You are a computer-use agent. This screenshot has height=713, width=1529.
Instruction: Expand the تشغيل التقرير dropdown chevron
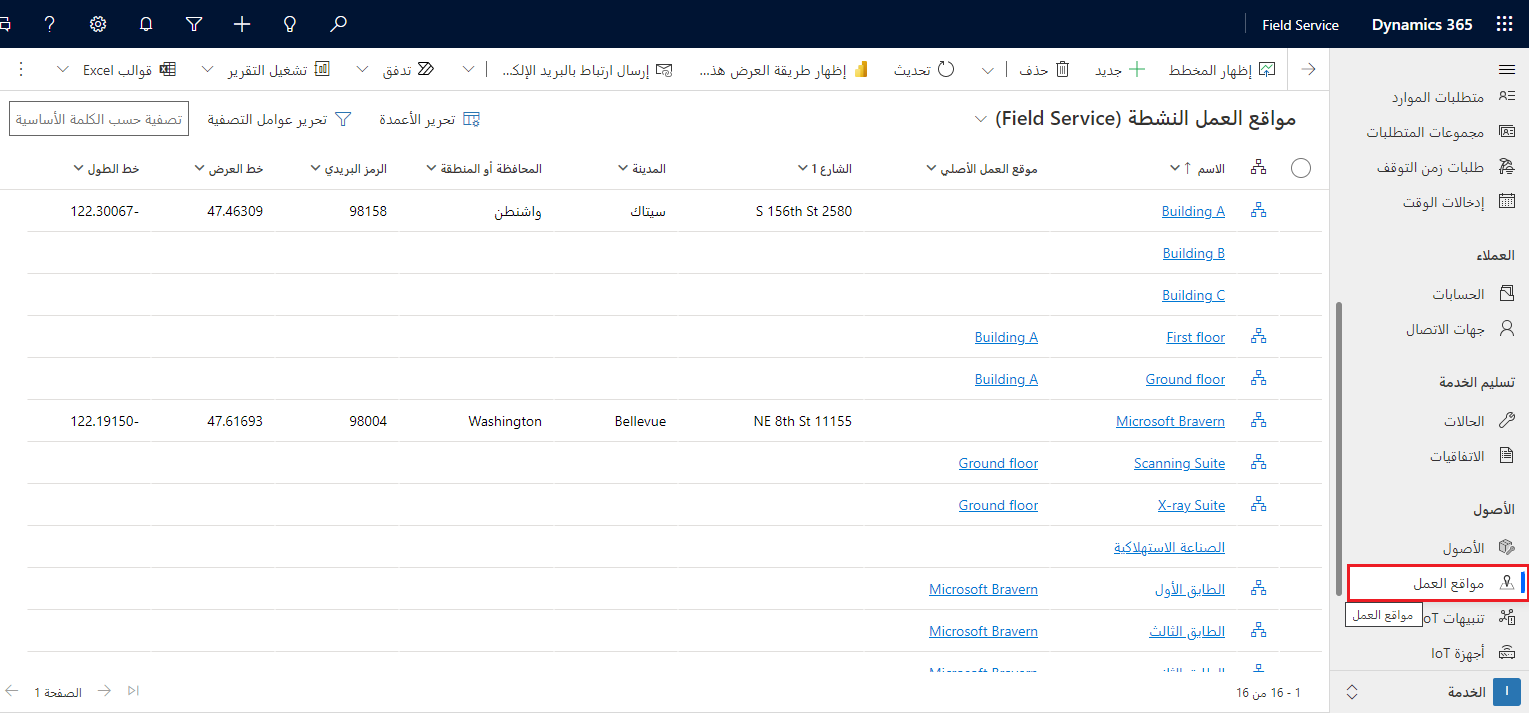pos(208,70)
